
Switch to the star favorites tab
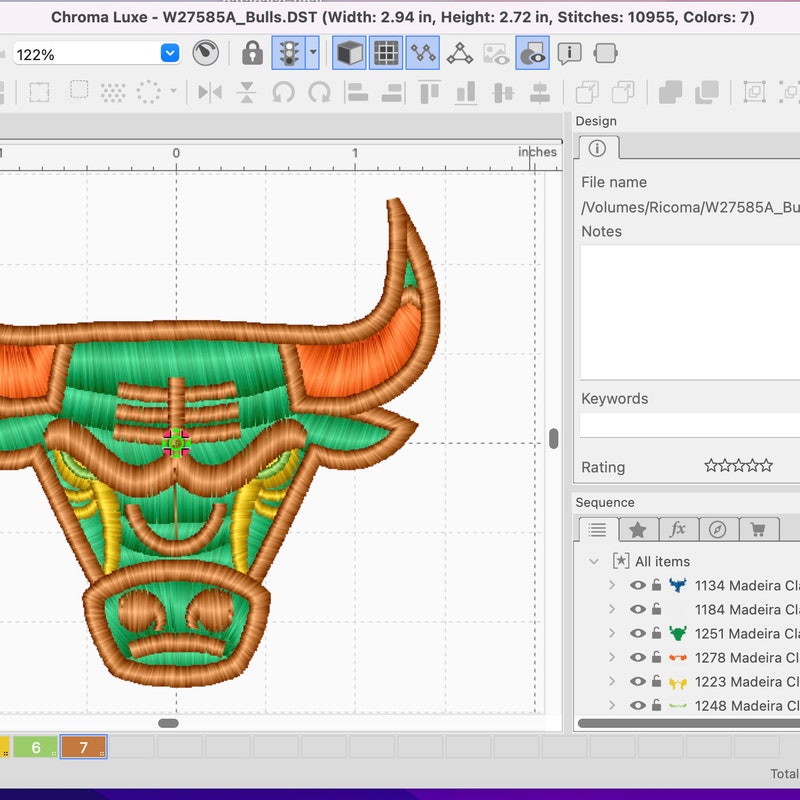click(x=637, y=530)
